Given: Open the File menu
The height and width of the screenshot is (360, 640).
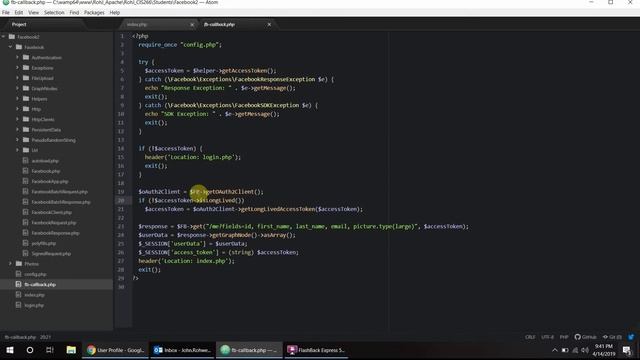Looking at the screenshot, I should 6,13.
